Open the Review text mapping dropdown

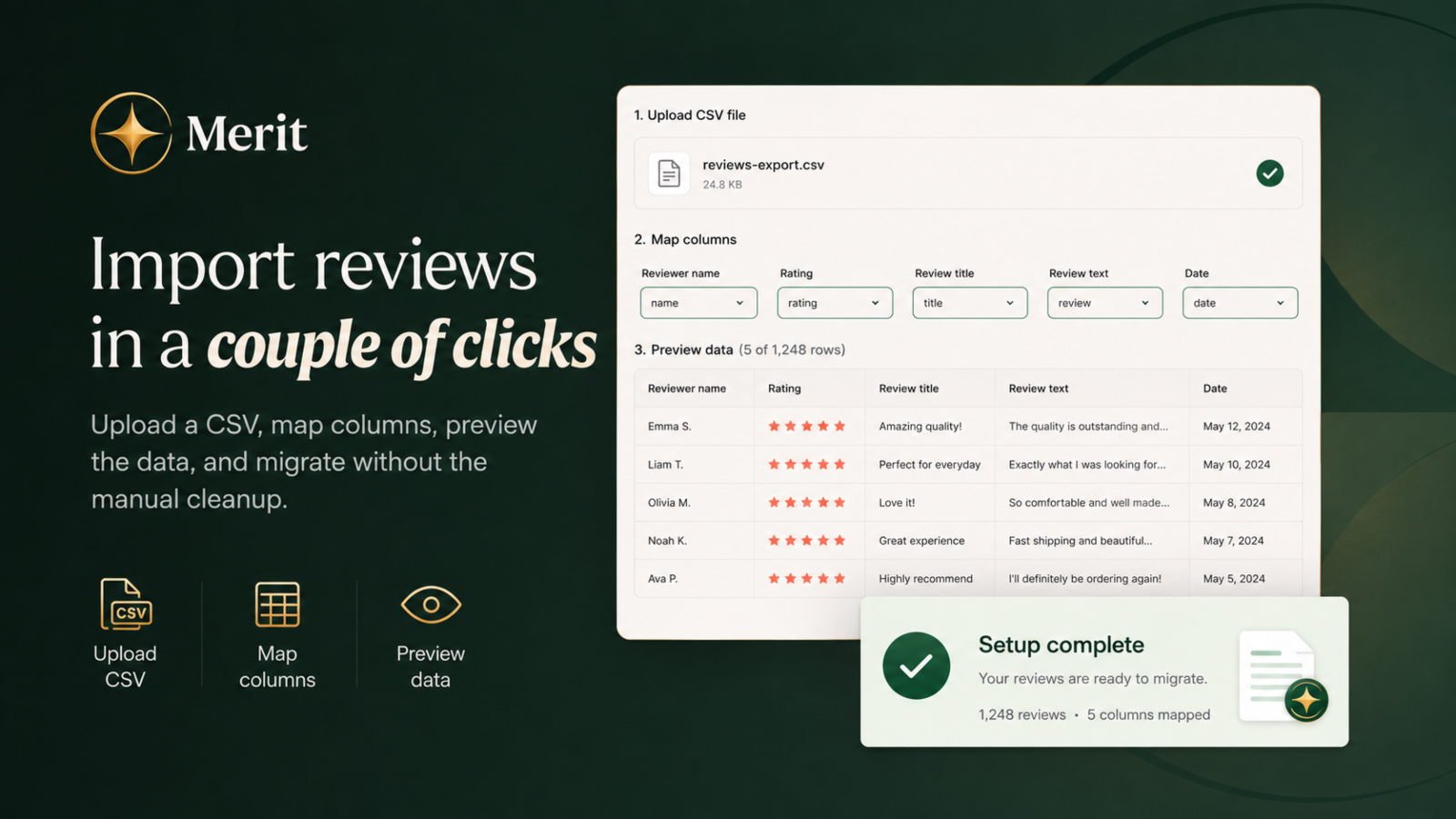tap(1105, 303)
